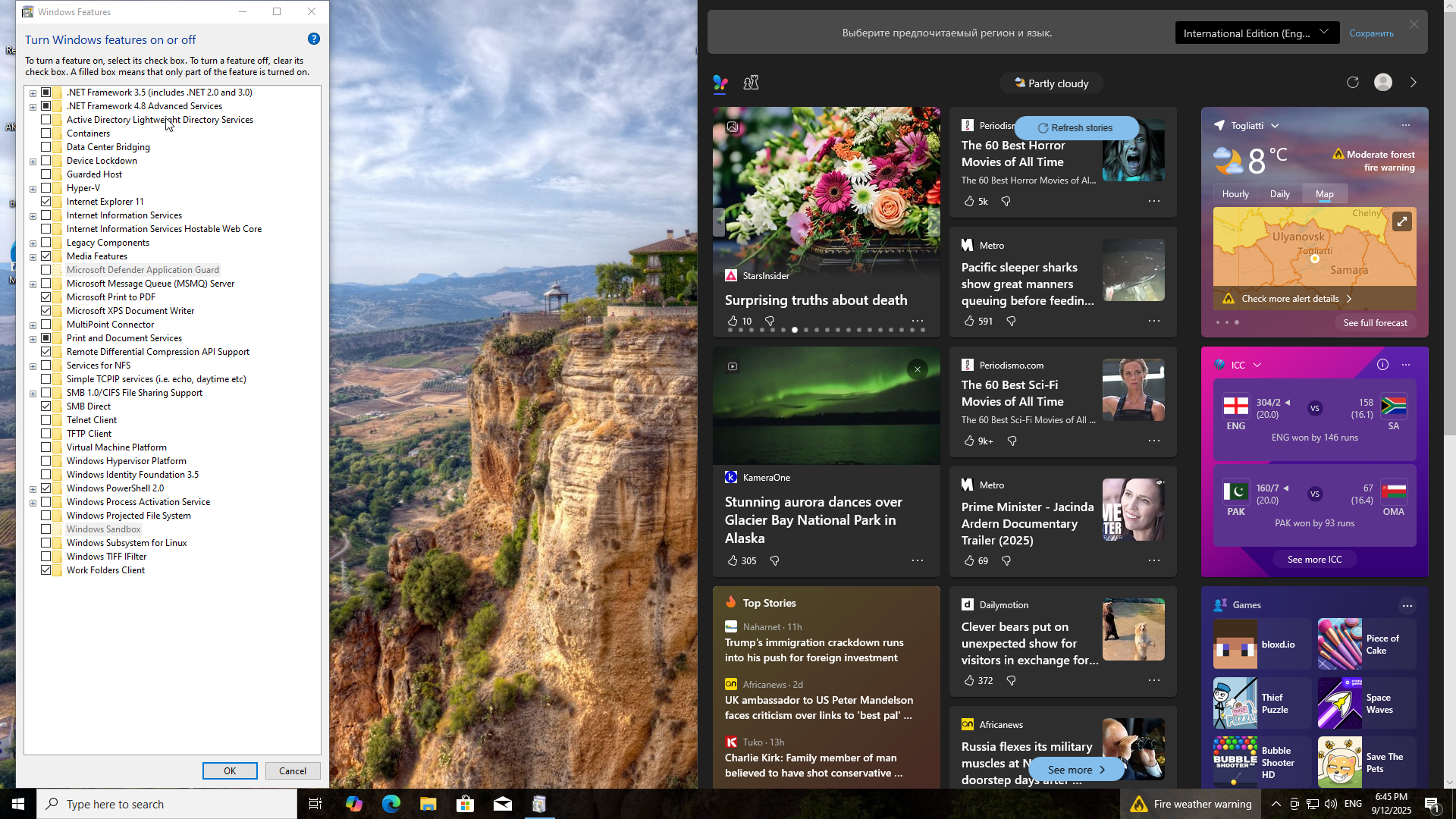Screen dimensions: 1456x819
Task: Dismiss the aurora video with the X icon
Action: point(917,369)
